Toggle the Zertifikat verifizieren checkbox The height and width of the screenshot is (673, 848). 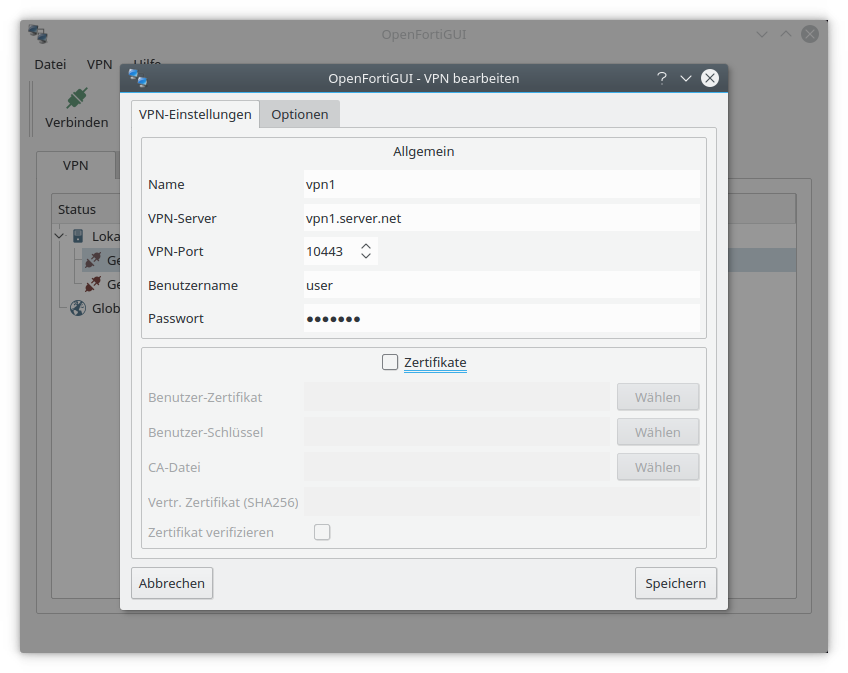point(322,532)
